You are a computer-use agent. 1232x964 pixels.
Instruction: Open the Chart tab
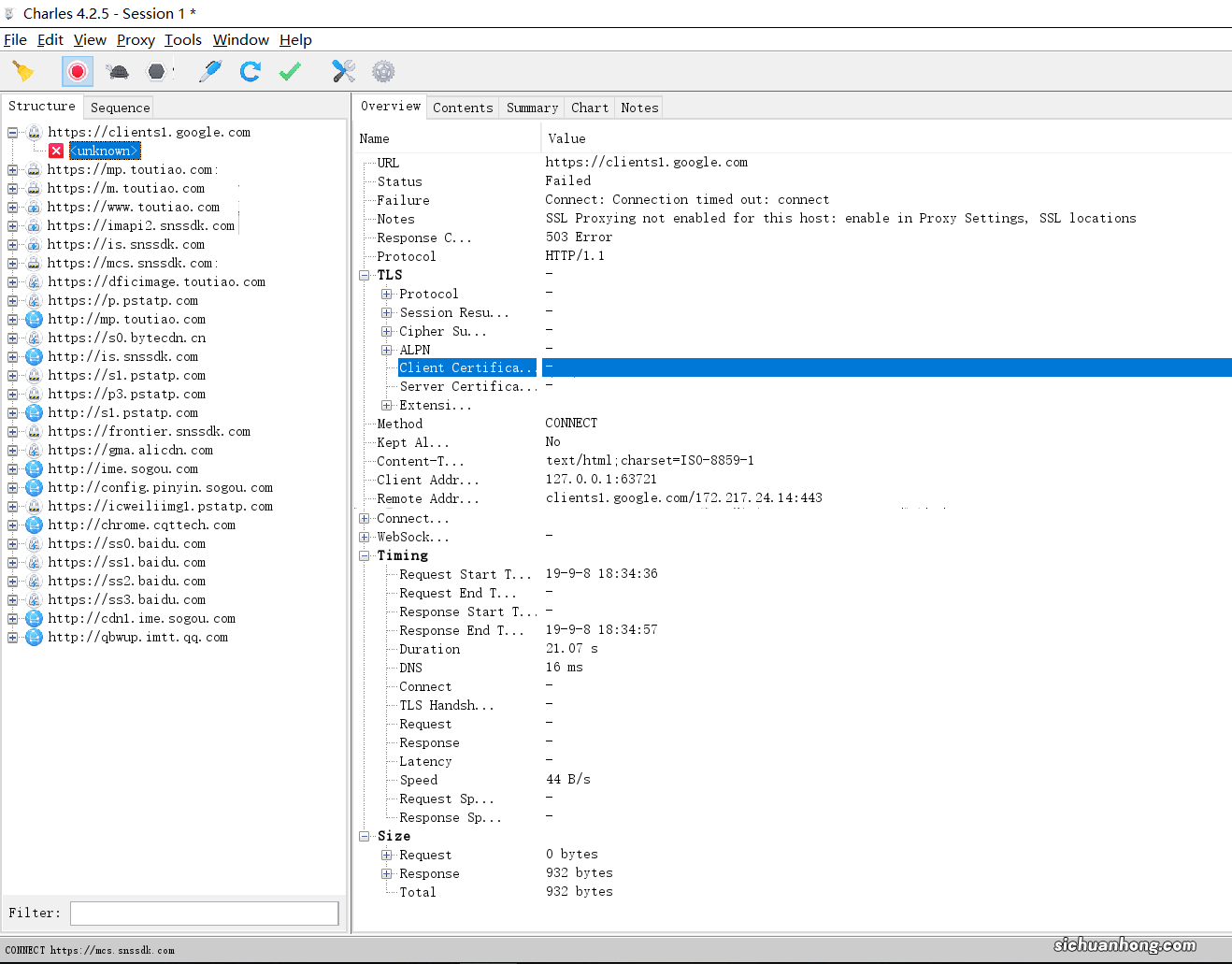(590, 108)
